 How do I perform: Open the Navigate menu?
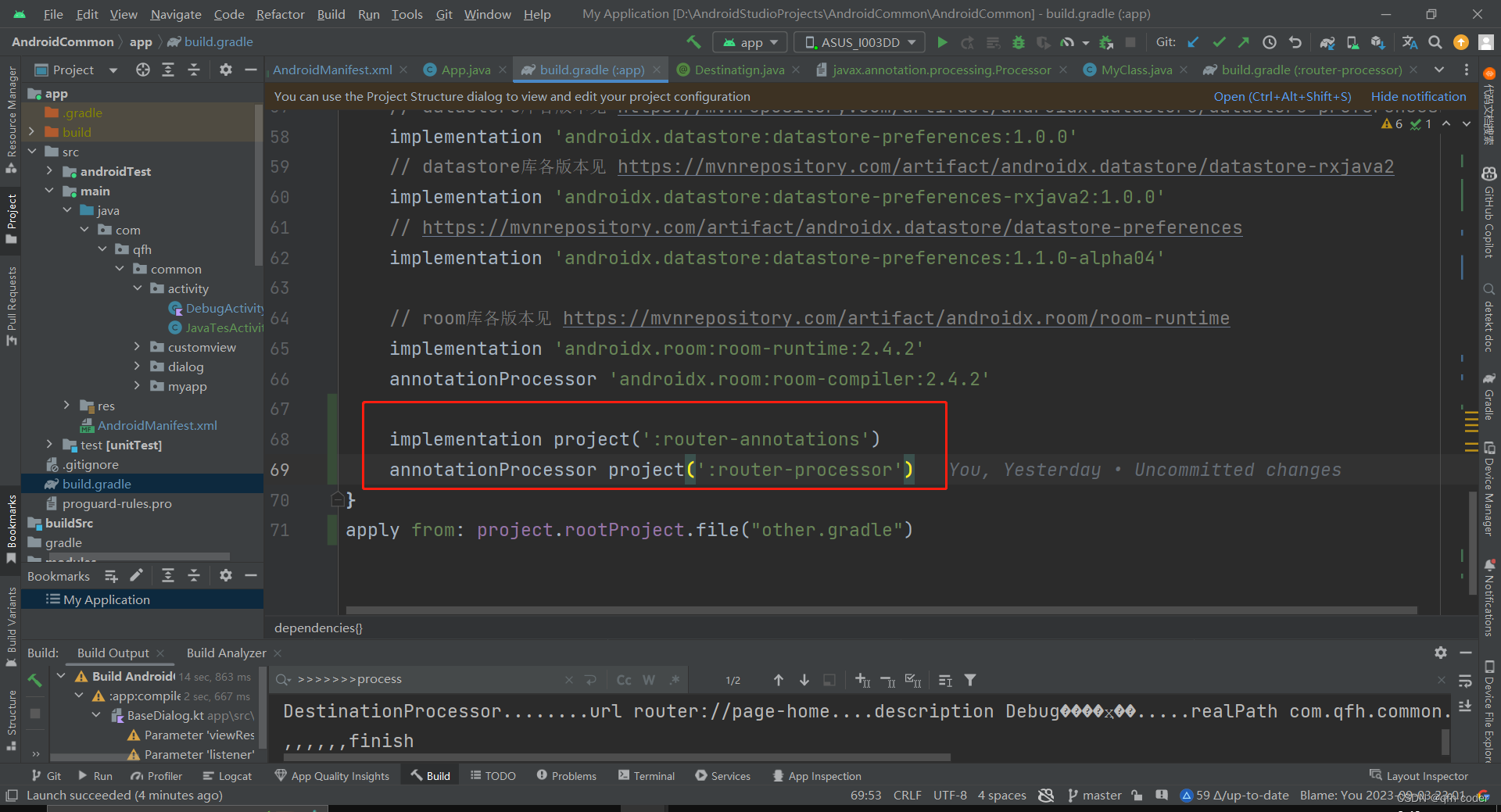point(176,14)
